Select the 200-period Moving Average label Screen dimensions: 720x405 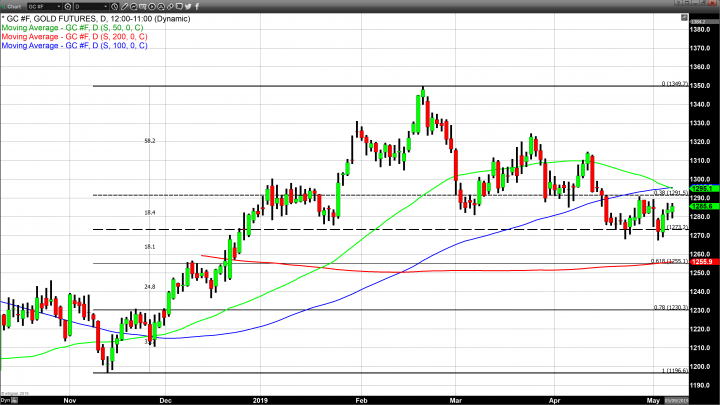point(74,37)
